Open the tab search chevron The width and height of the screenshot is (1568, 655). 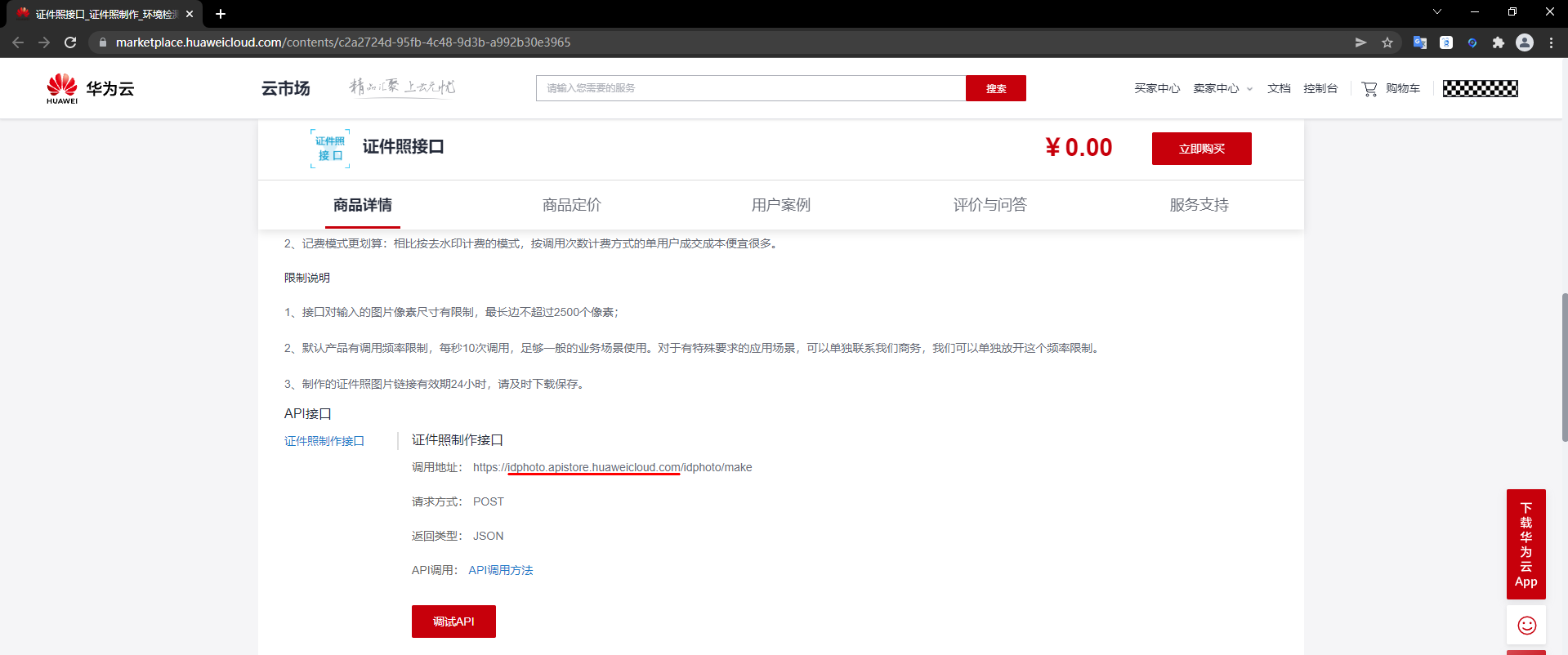1437,11
